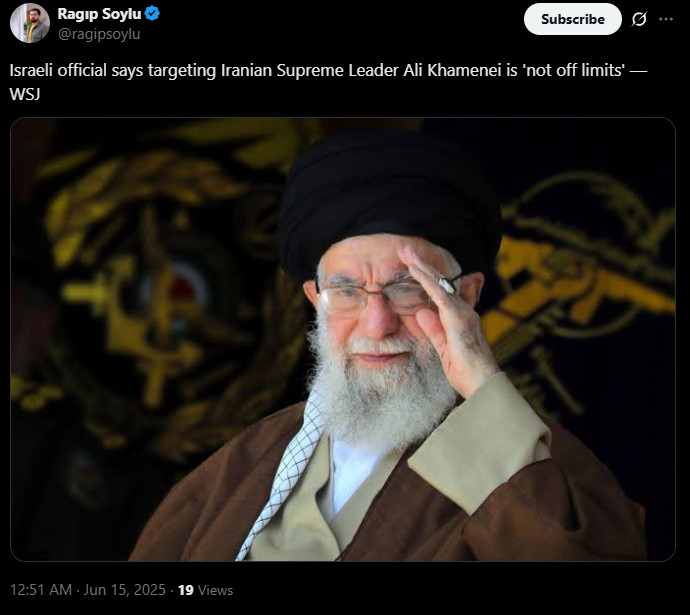Image resolution: width=690 pixels, height=615 pixels.
Task: Click the WSJ text in the tweet
Action: click(x=25, y=94)
